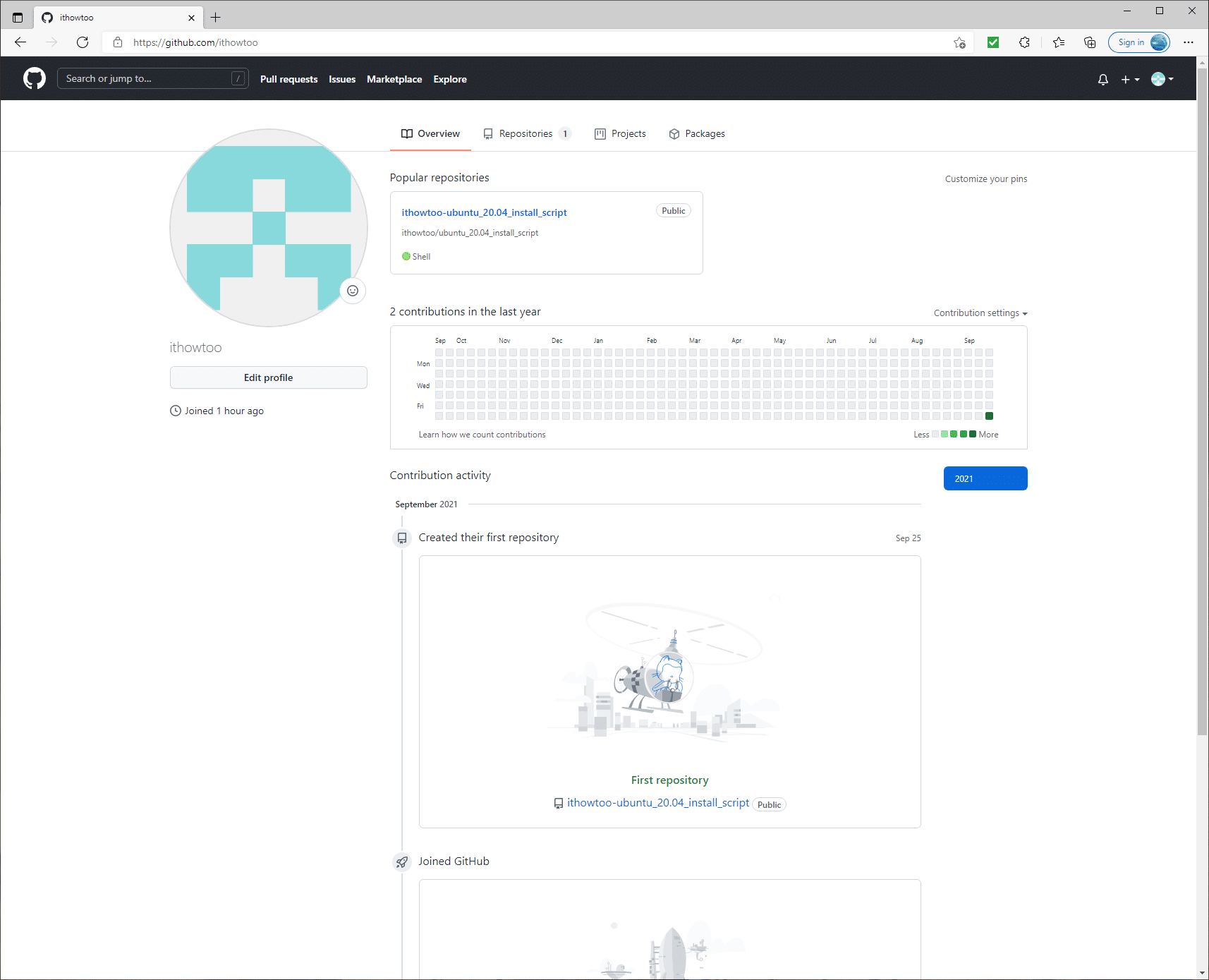Open Marketplace from the top navigation
Screen dimensions: 1209x980
point(394,79)
